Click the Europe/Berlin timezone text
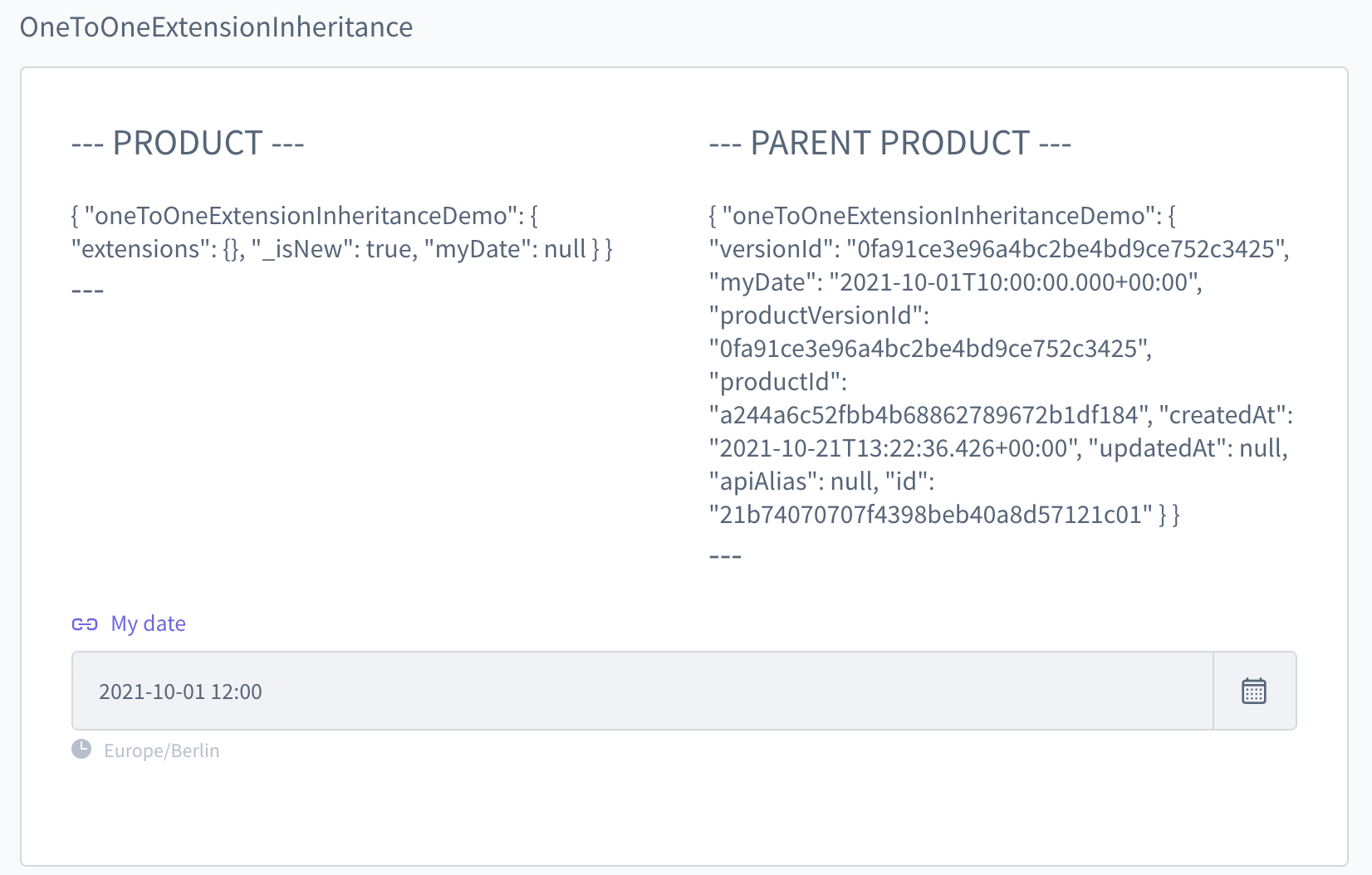Viewport: 1372px width, 875px height. tap(161, 750)
